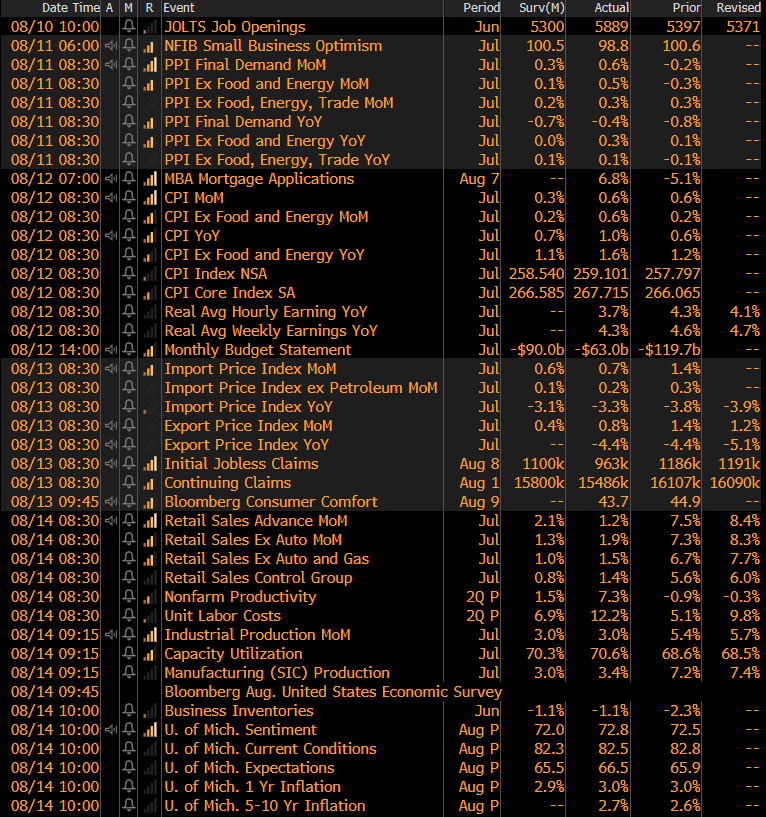Click relevance bars icon for MBA Mortgage Applications
This screenshot has height=817, width=766.
(150, 179)
